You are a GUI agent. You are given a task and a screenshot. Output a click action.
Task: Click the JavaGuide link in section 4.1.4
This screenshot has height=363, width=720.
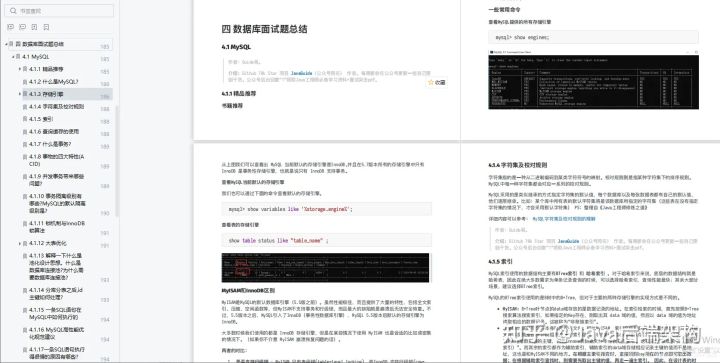pyautogui.click(x=568, y=241)
